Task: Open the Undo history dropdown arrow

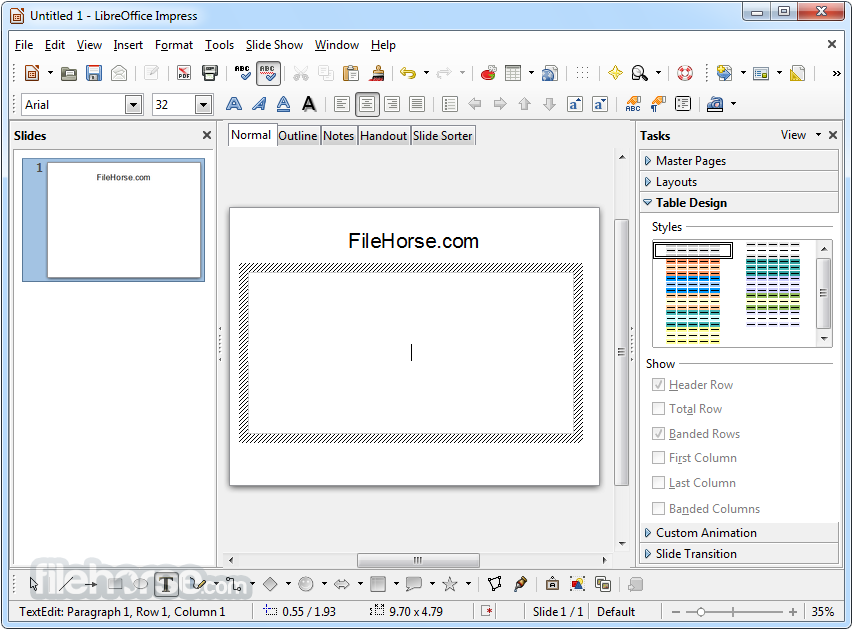Action: [426, 73]
